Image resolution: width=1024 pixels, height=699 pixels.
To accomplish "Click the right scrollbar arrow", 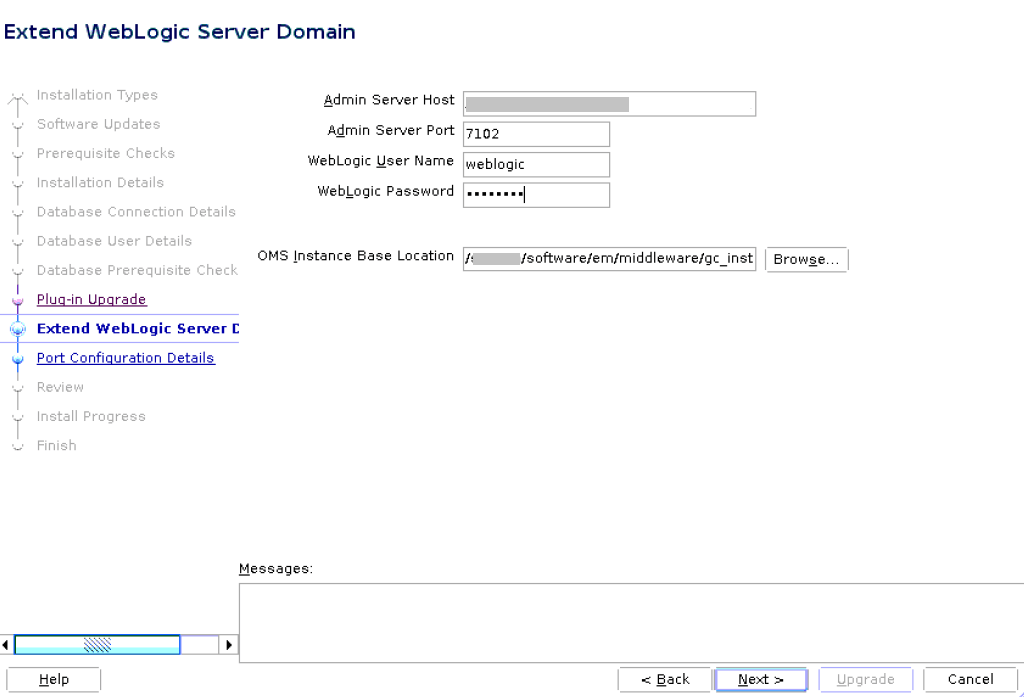I will [229, 645].
